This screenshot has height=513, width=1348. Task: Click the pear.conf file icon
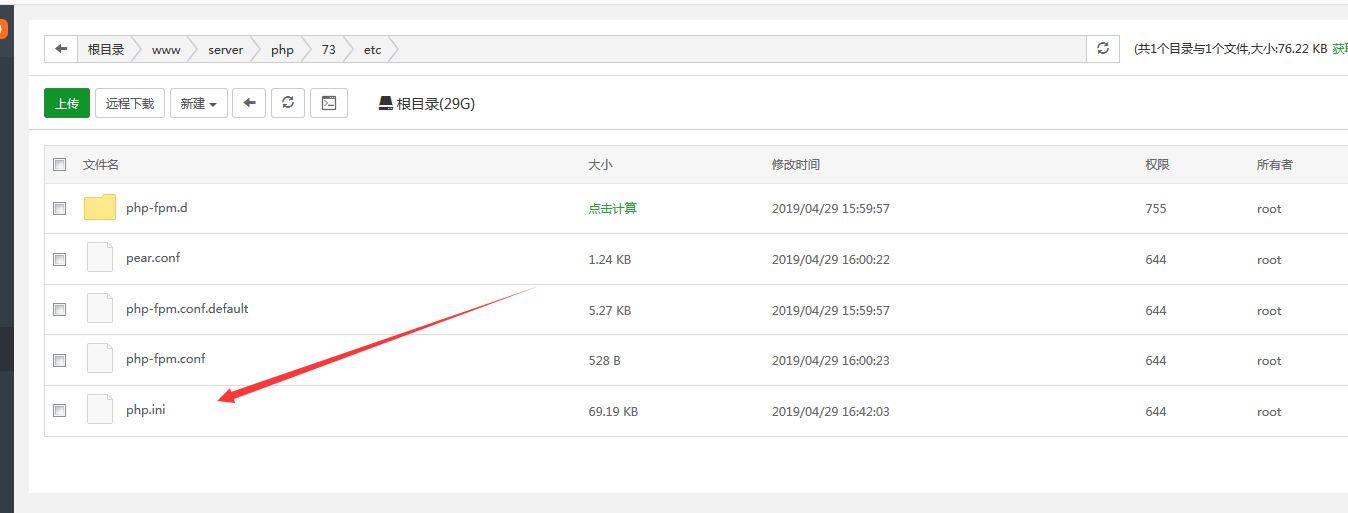(100, 258)
